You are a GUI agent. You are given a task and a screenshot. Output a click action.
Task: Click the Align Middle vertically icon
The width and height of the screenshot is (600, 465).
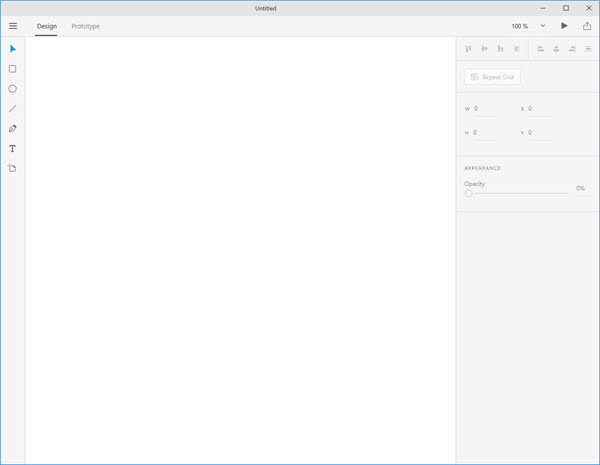[x=484, y=49]
